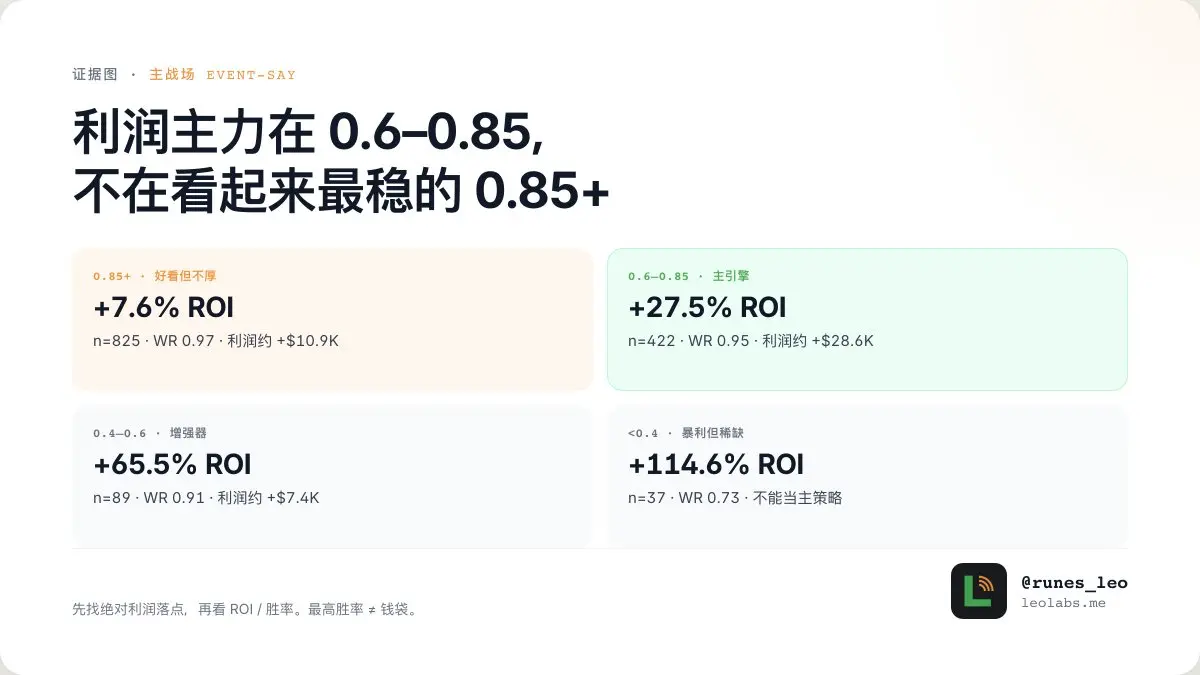This screenshot has height=675, width=1200.
Task: Click the <0.4 暴利但稀缺 tag
Action: click(686, 433)
